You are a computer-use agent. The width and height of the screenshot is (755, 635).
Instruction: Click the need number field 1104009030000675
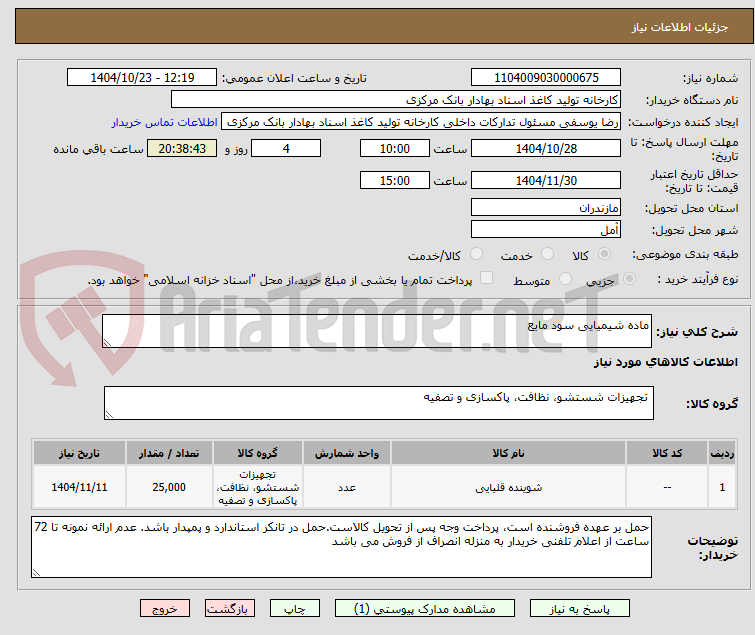[546, 78]
